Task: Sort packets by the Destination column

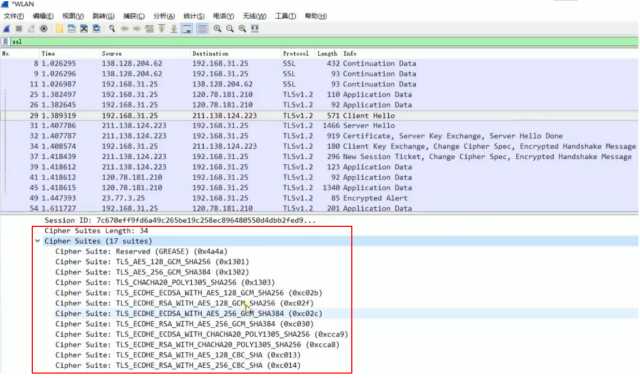Action: [210, 53]
